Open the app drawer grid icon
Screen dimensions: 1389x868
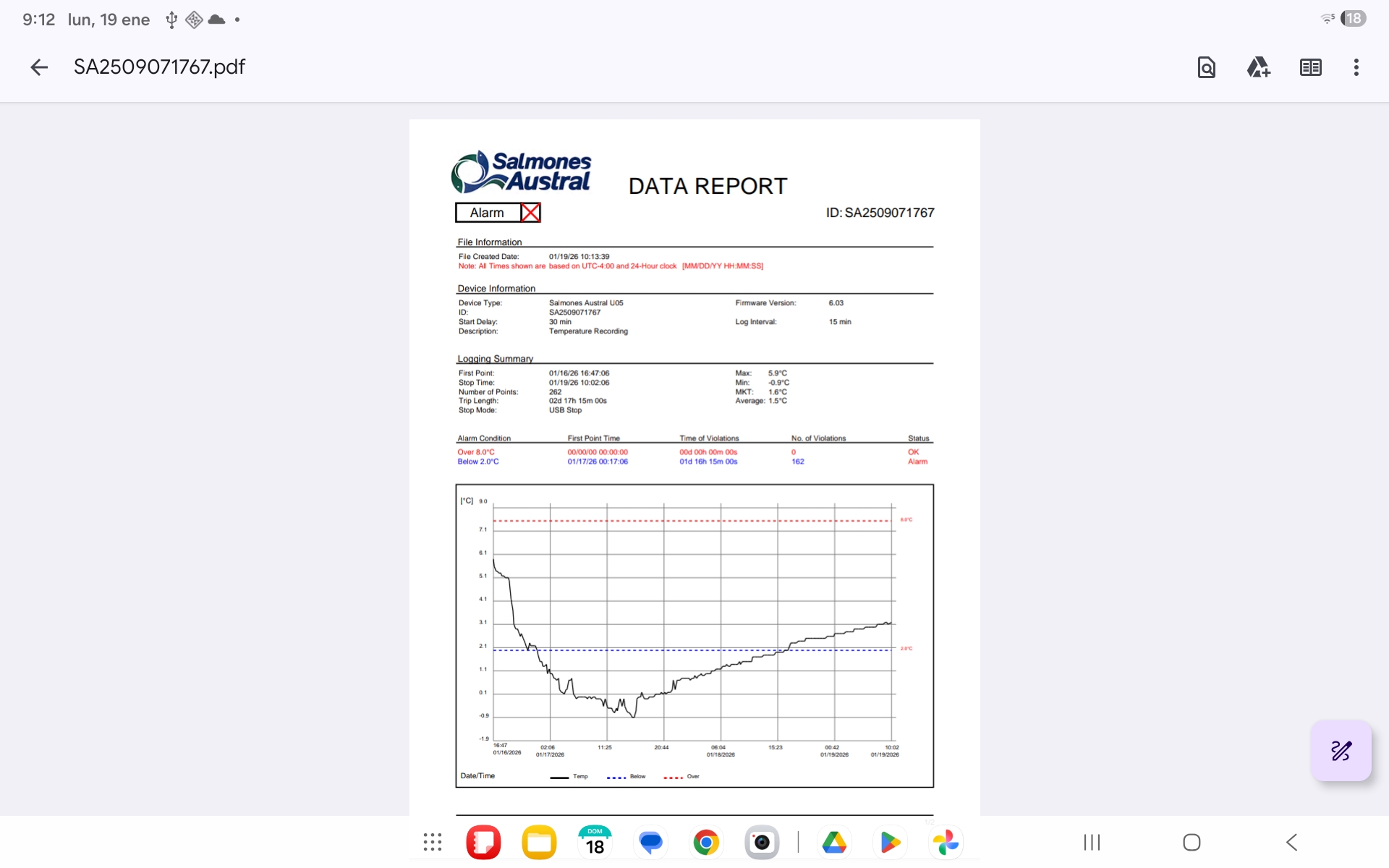click(x=433, y=842)
